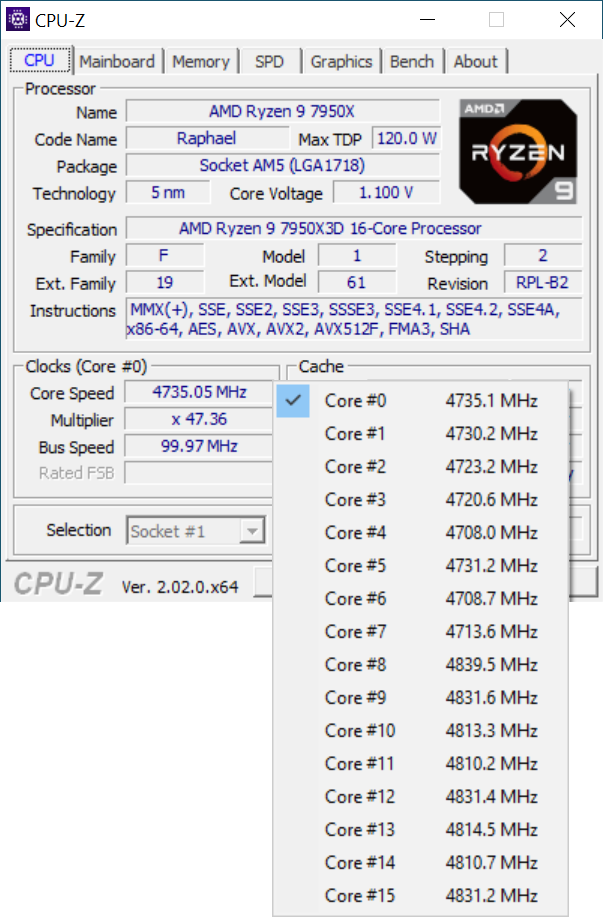Close the CPU-Z window
This screenshot has width=603, height=917.
[x=567, y=19]
